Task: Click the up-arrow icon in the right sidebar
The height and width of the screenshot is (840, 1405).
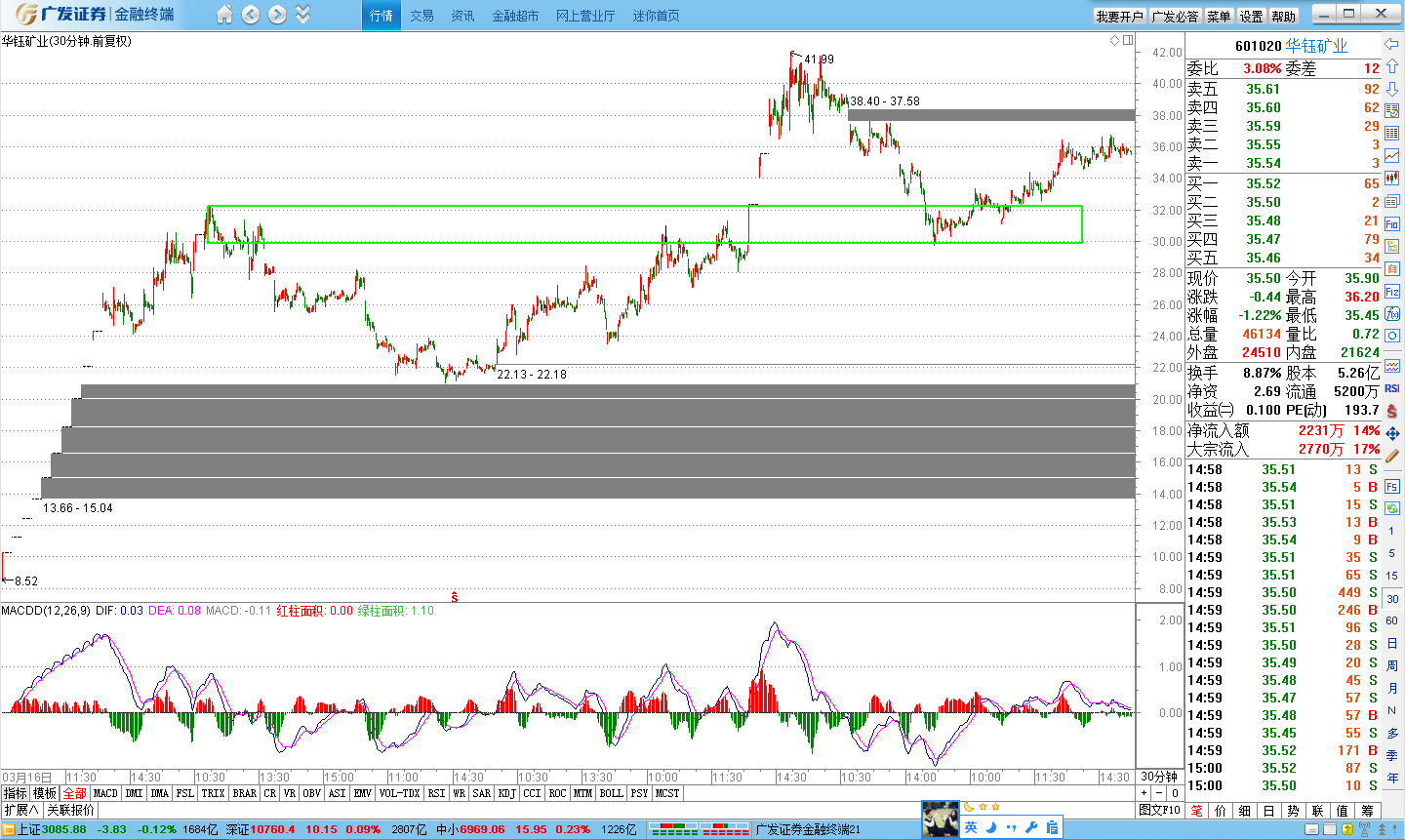Action: [1392, 66]
